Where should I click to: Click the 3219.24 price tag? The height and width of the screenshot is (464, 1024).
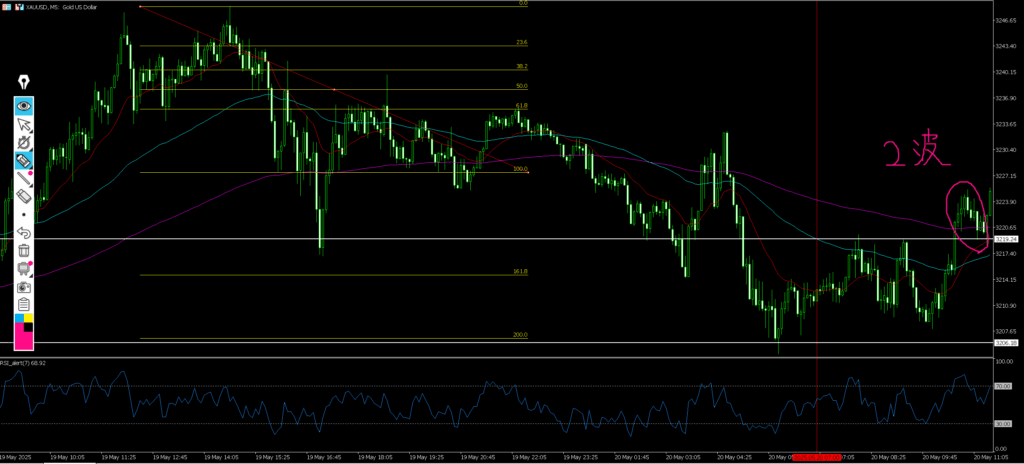1006,239
